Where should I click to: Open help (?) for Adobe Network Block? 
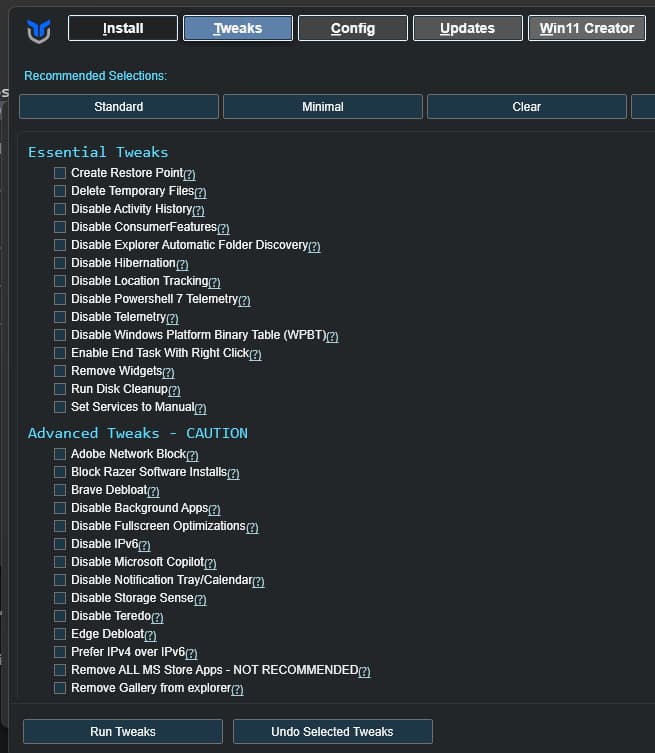pyautogui.click(x=192, y=455)
